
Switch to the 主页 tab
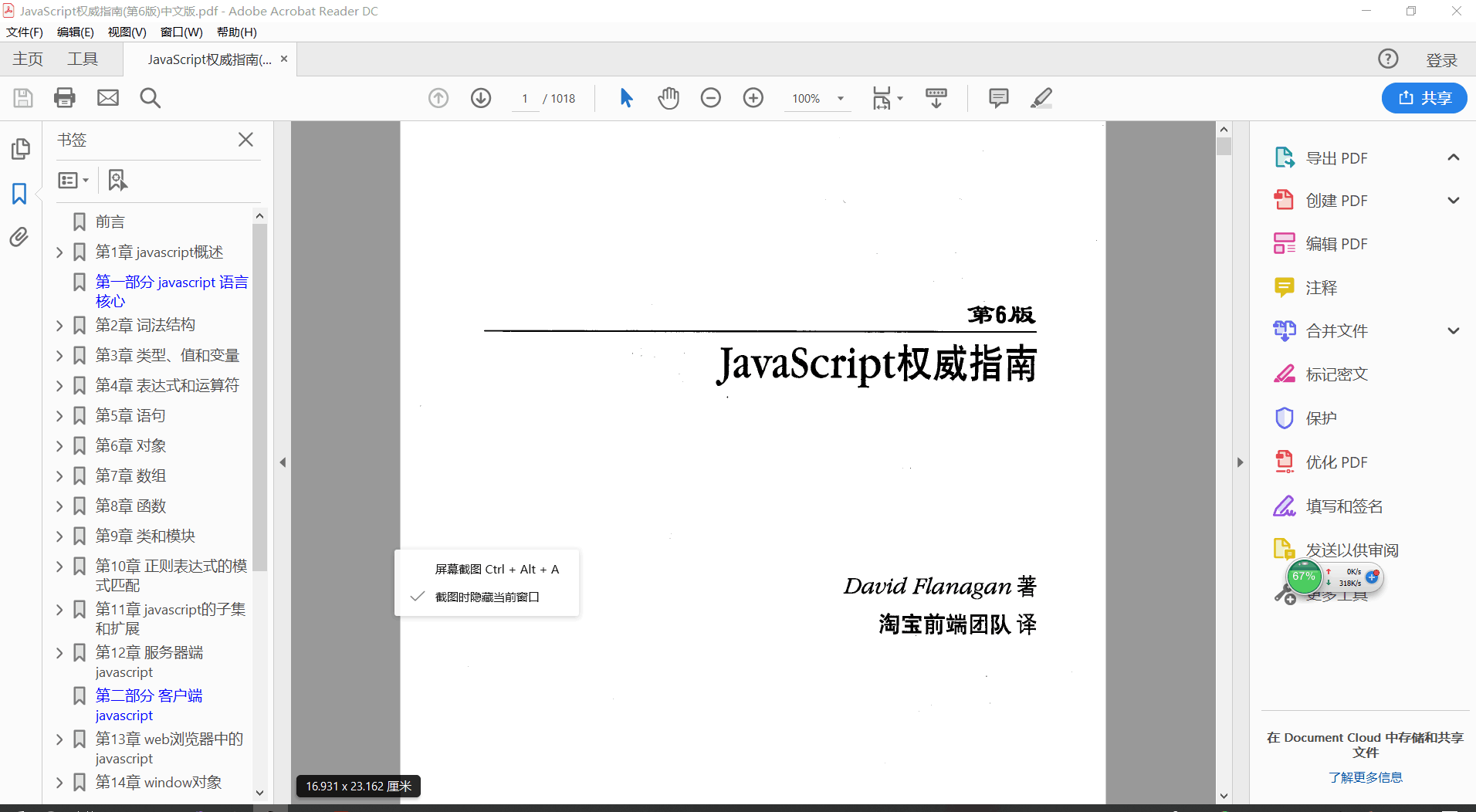click(x=28, y=59)
